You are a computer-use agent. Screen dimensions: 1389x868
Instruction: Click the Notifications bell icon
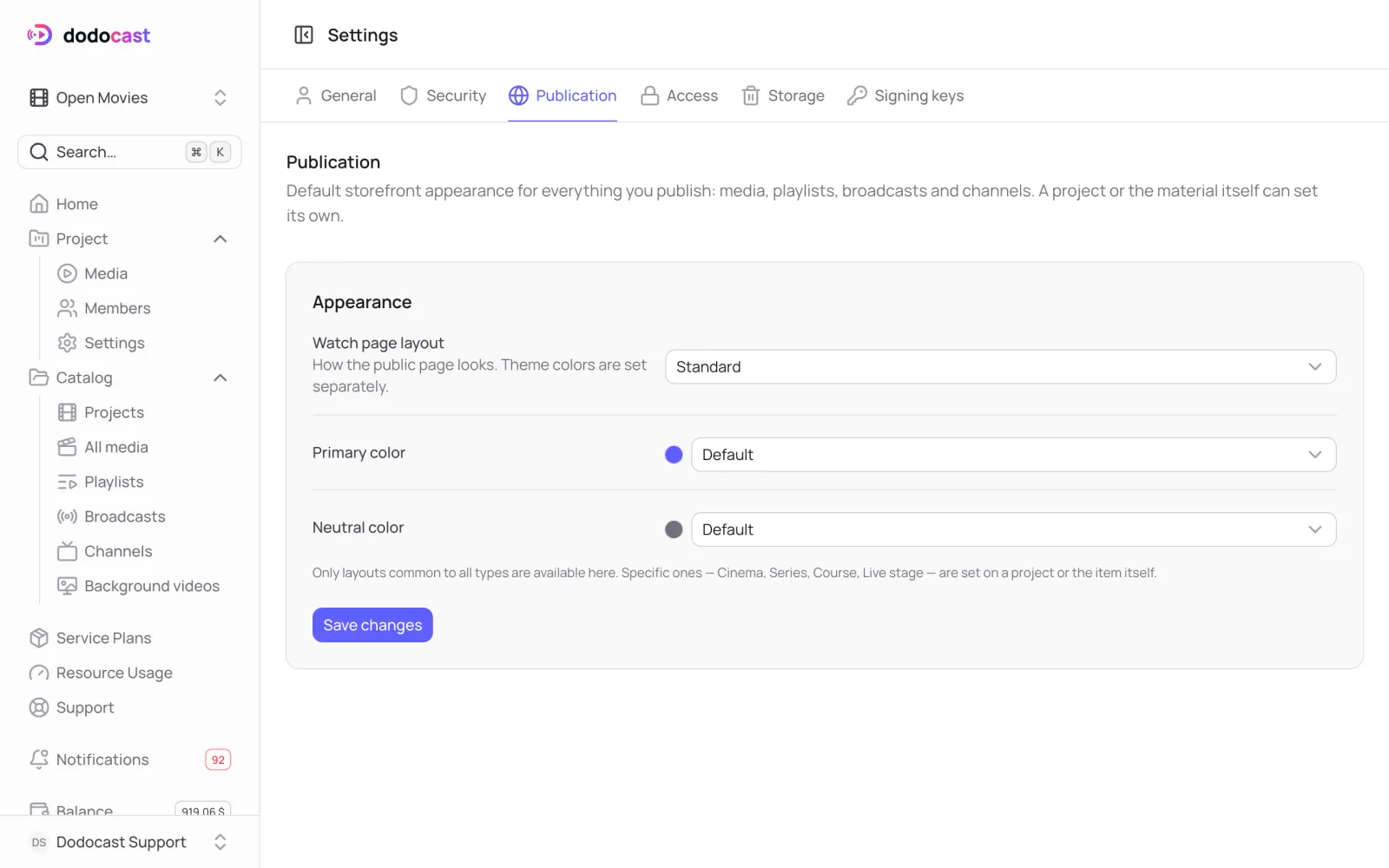coord(39,759)
